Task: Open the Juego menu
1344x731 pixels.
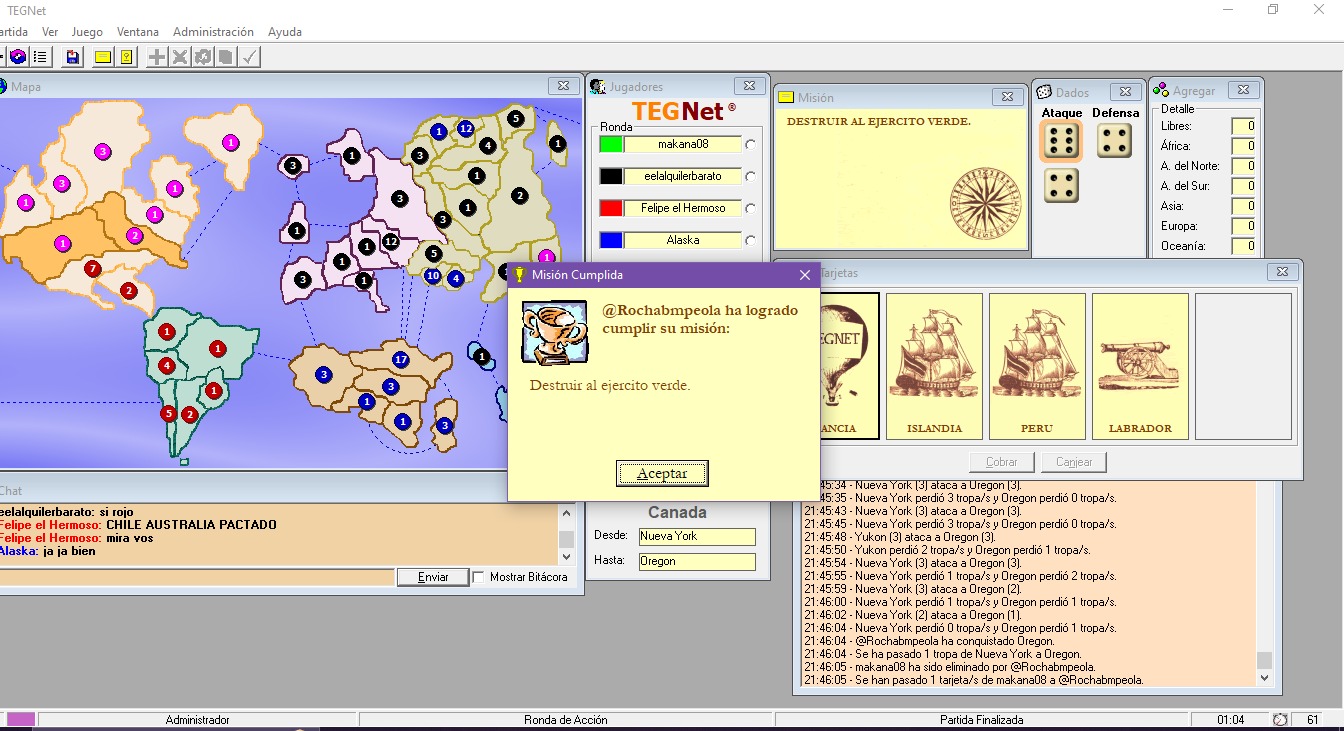Action: tap(87, 32)
